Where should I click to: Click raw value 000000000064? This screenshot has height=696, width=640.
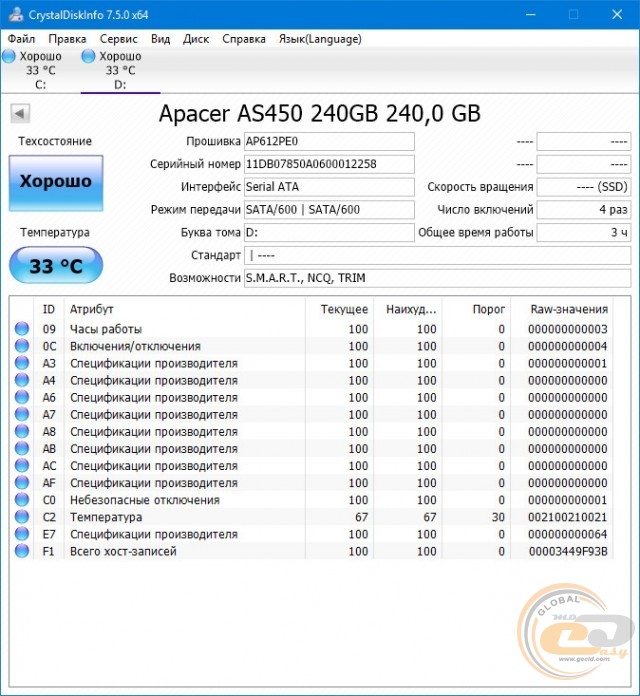(x=568, y=534)
